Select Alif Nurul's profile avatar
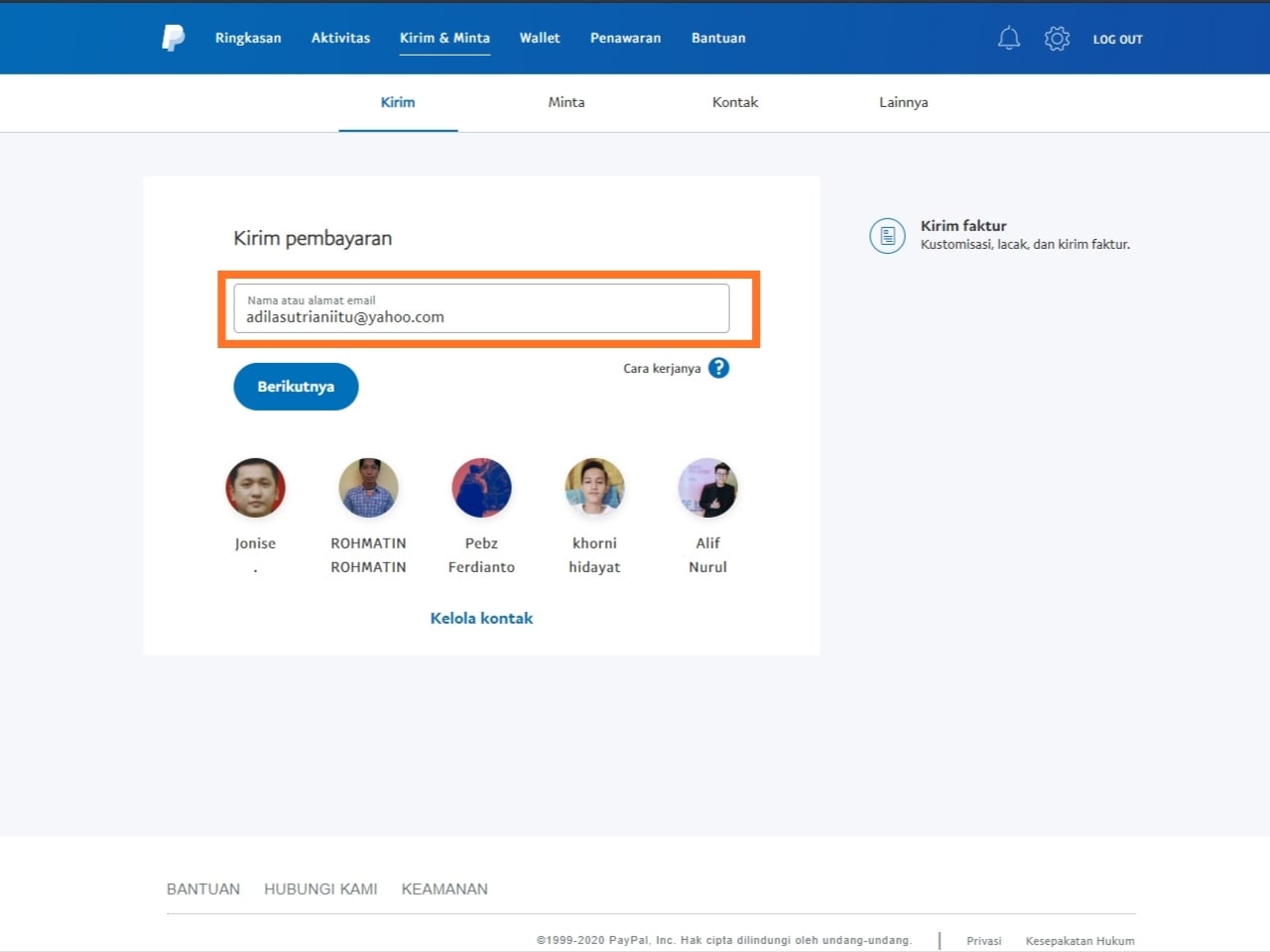This screenshot has width=1270, height=952. 707,487
